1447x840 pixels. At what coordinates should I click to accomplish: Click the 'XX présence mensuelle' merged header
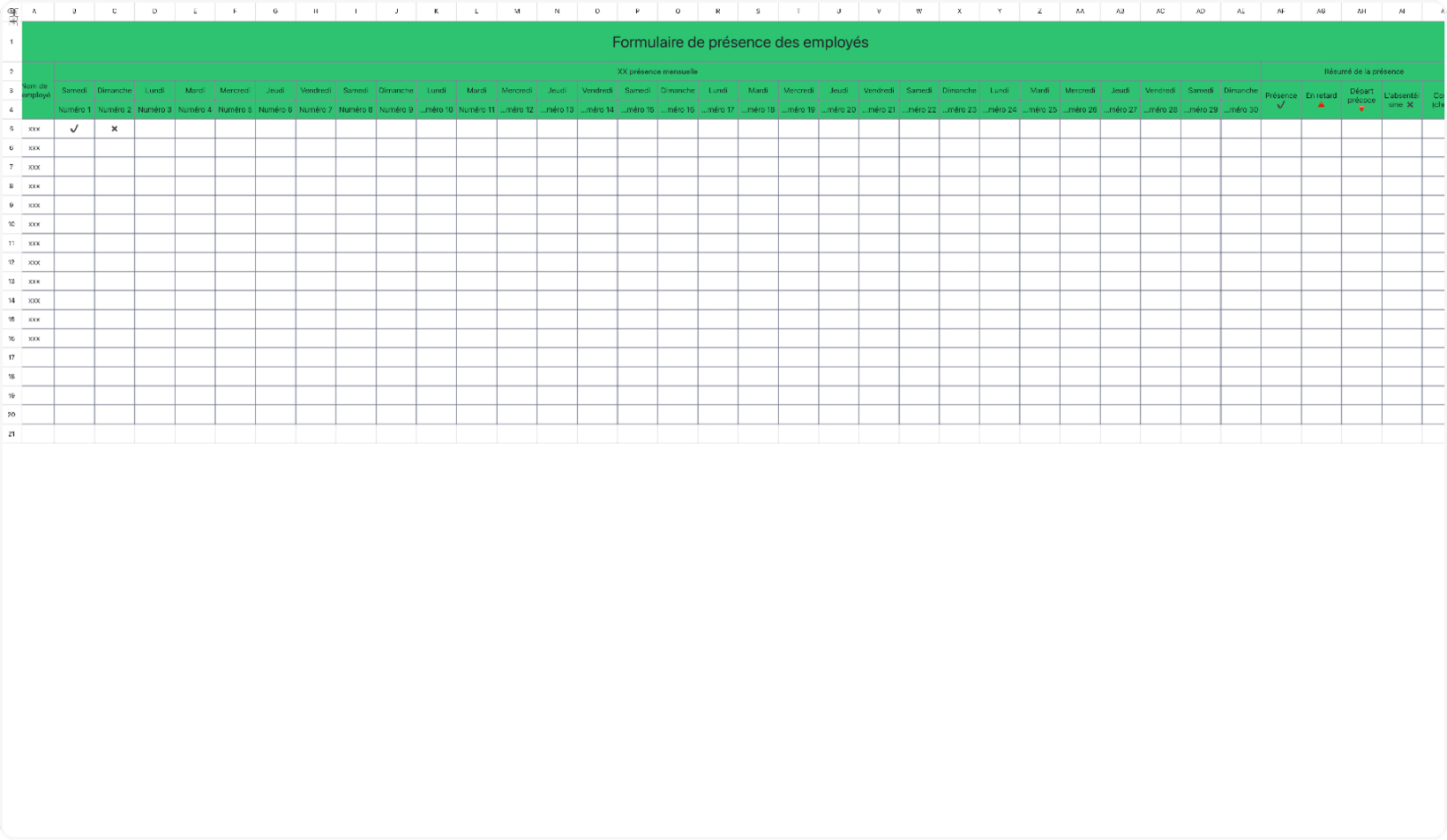coord(657,71)
